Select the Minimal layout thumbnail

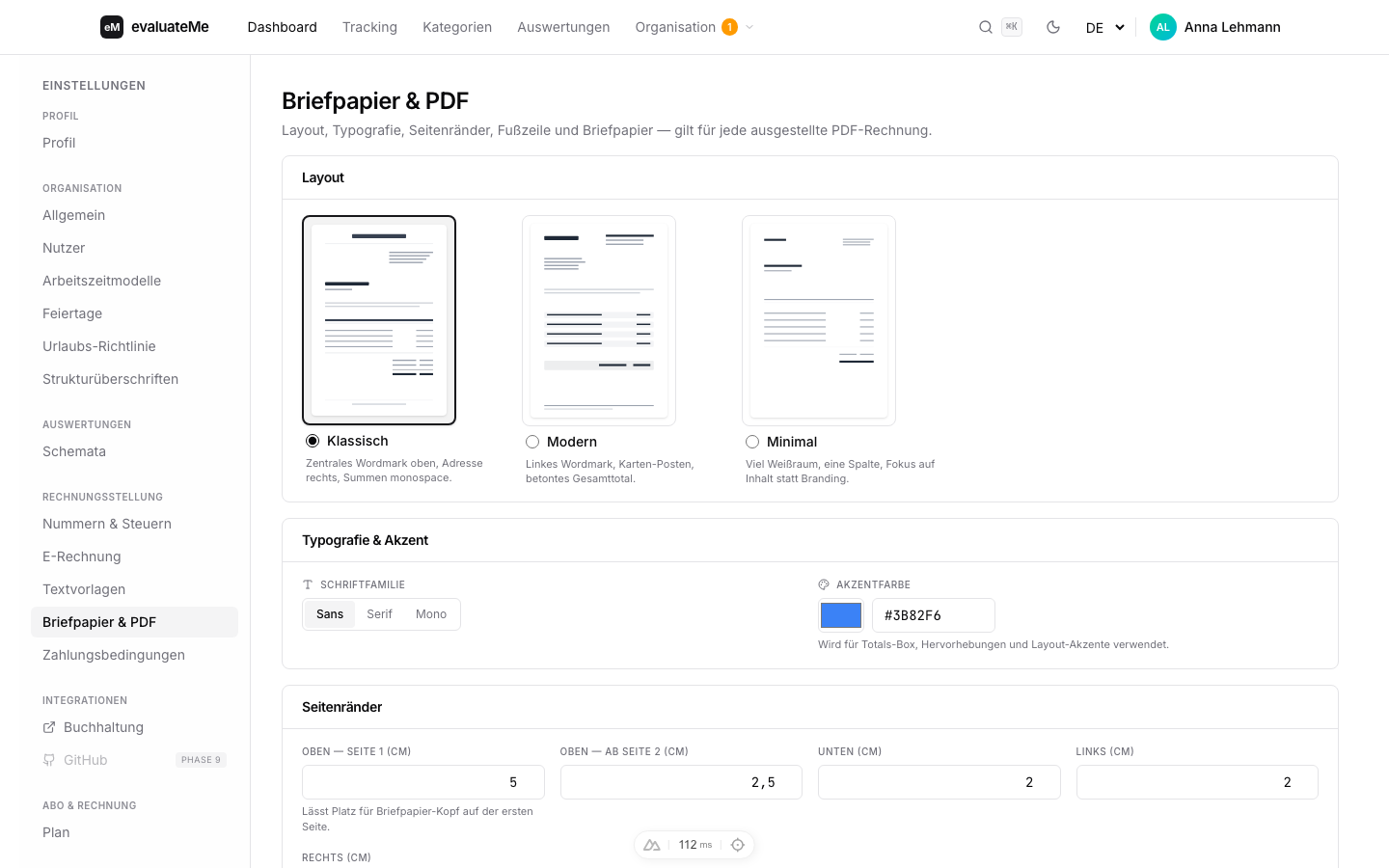point(819,320)
